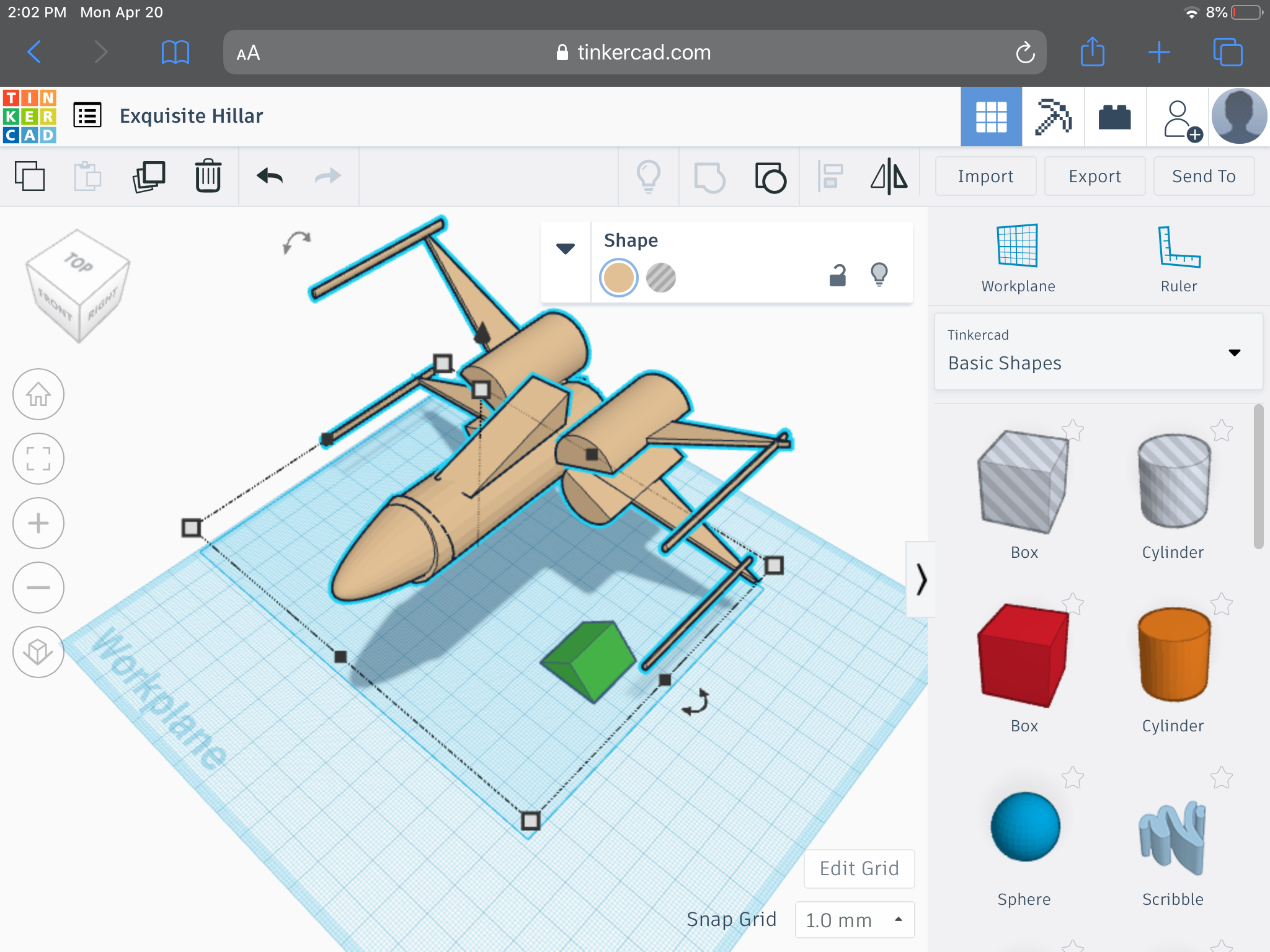Screen dimensions: 1270x952
Task: Open the Snap Grid value dropdown
Action: (855, 920)
